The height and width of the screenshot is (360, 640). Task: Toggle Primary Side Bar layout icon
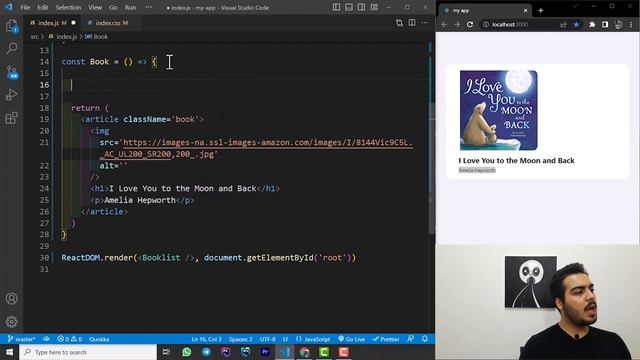click(x=336, y=7)
